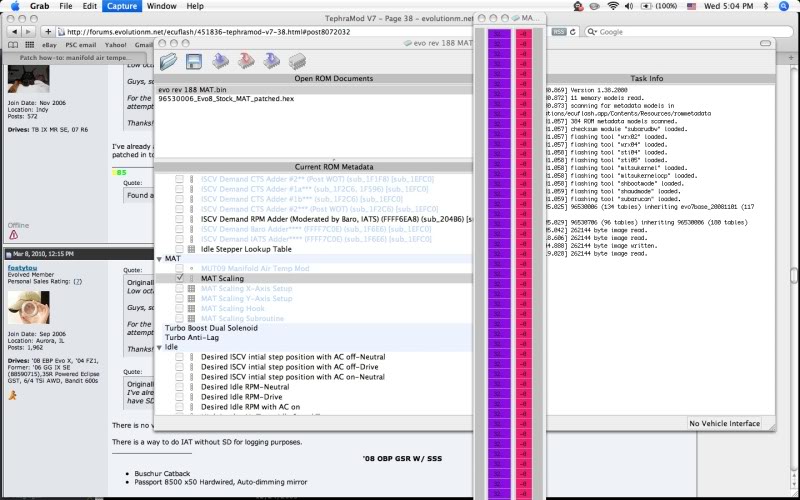Image resolution: width=800 pixels, height=500 pixels.
Task: Open the eBay bookmark
Action: 49,45
